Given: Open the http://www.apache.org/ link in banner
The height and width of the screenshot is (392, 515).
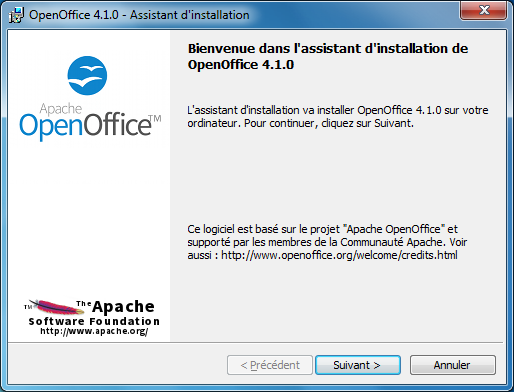Looking at the screenshot, I should click(94, 331).
